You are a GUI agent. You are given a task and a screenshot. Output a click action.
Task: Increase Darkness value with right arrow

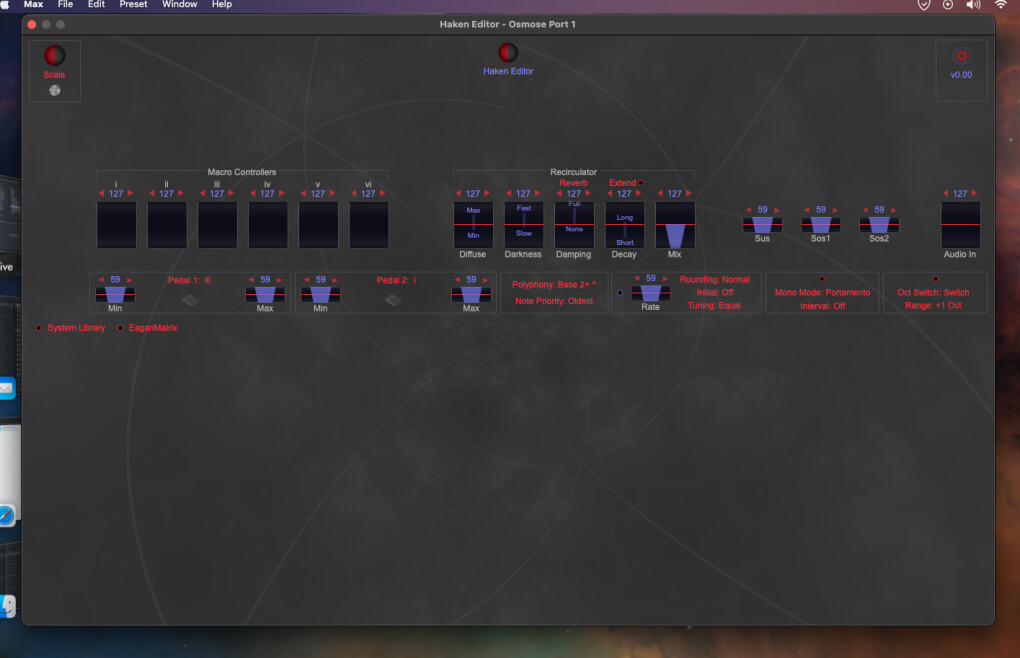pyautogui.click(x=537, y=193)
